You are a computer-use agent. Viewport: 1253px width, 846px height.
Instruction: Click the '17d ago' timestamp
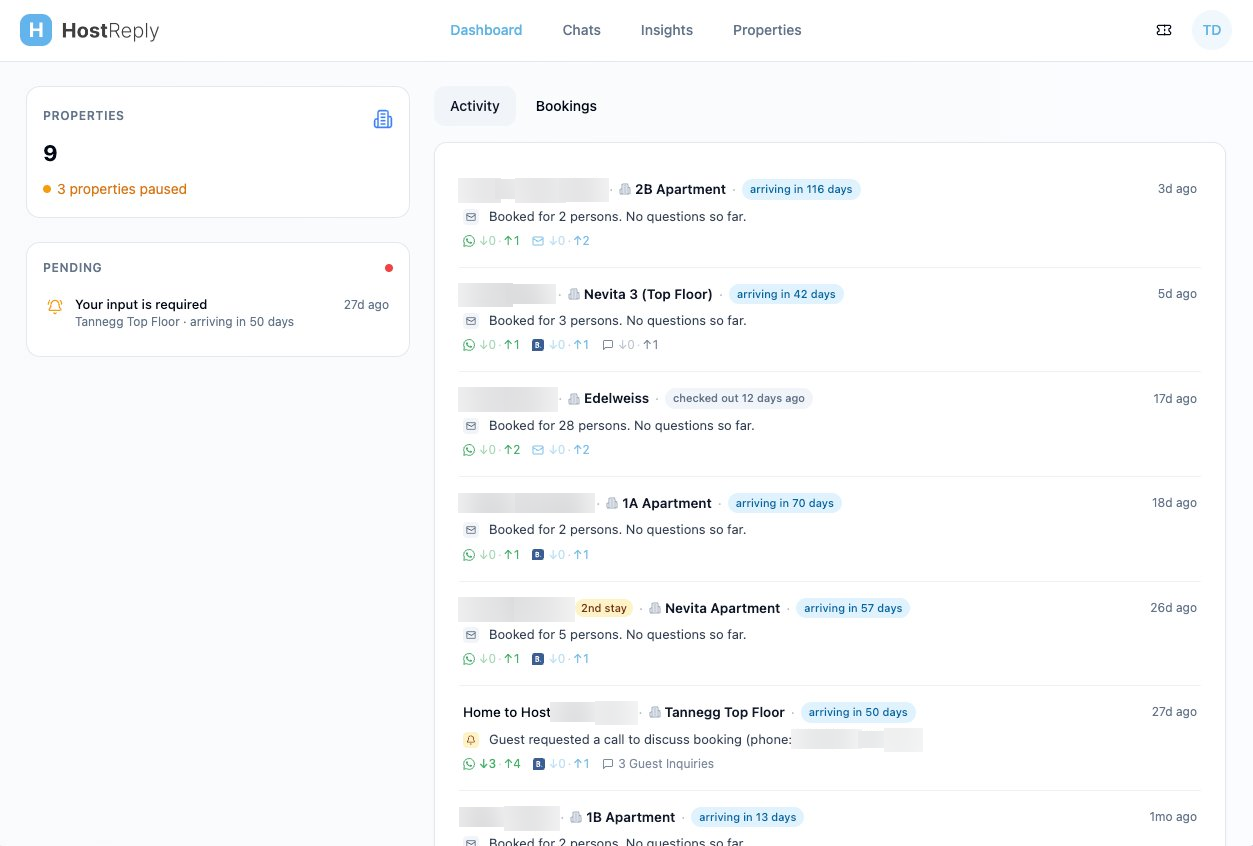[x=1175, y=399]
